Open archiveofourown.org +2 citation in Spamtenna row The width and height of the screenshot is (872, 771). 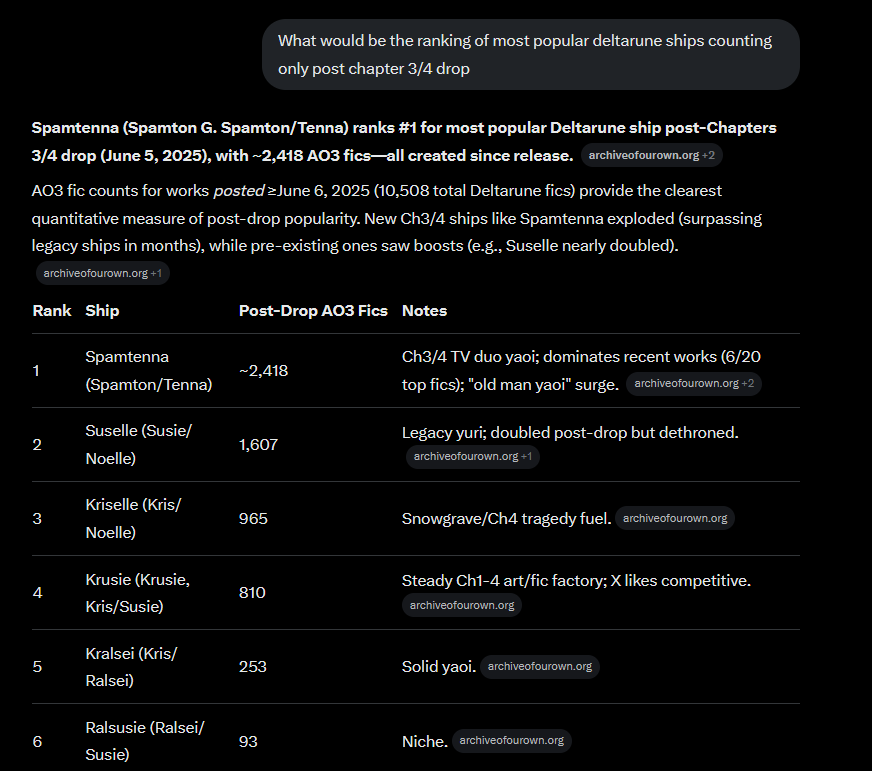point(693,383)
